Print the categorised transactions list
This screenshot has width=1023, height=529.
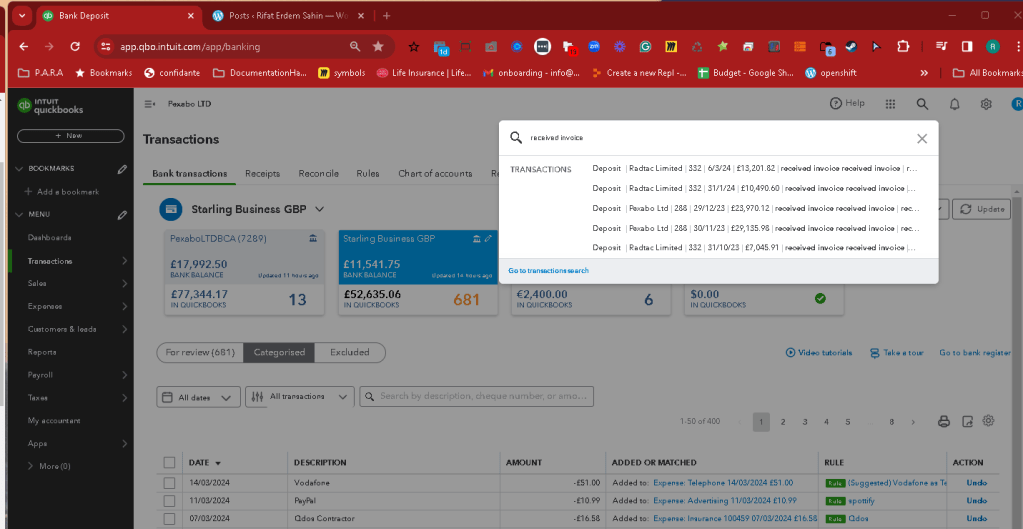943,421
